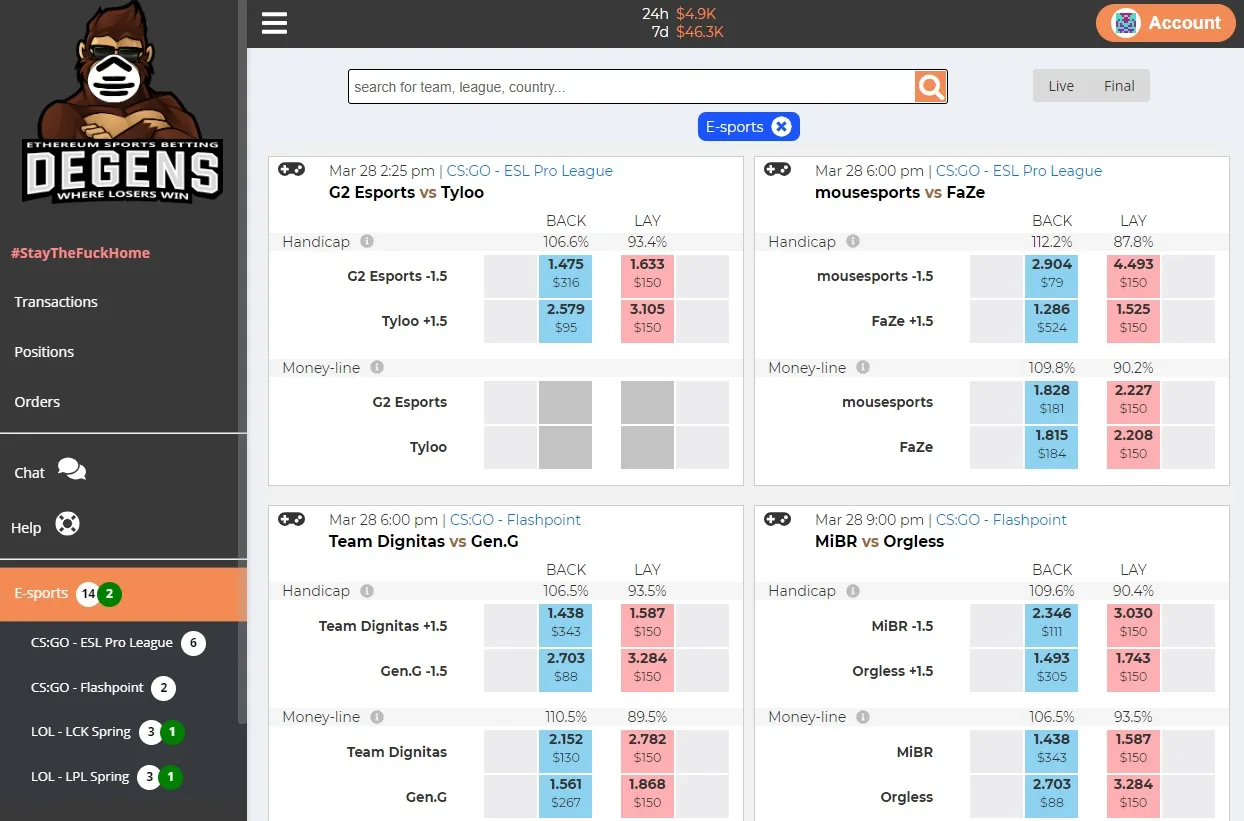This screenshot has width=1244, height=821.
Task: Open CS:GO - ESL Pro League link for mousesports match
Action: (x=1018, y=171)
